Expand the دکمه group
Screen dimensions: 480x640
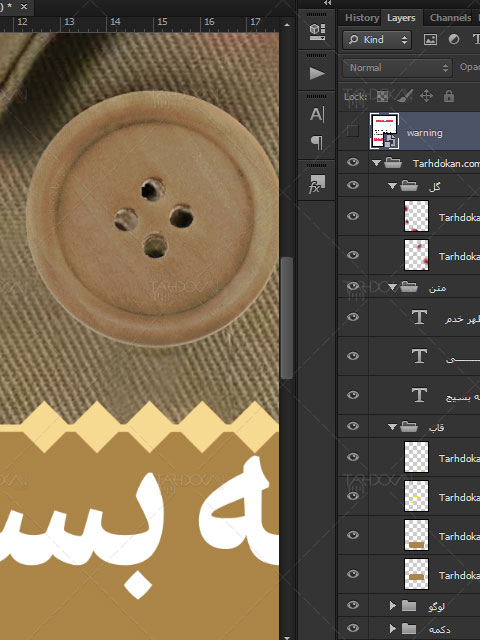[393, 629]
